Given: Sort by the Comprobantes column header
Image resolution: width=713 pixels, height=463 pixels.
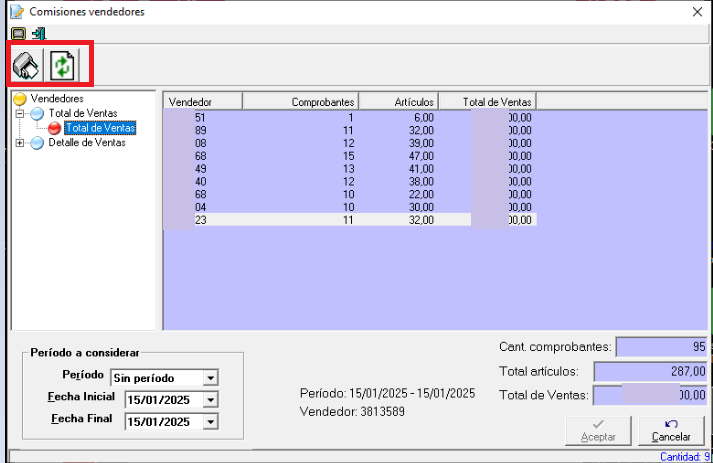Looking at the screenshot, I should pyautogui.click(x=300, y=102).
